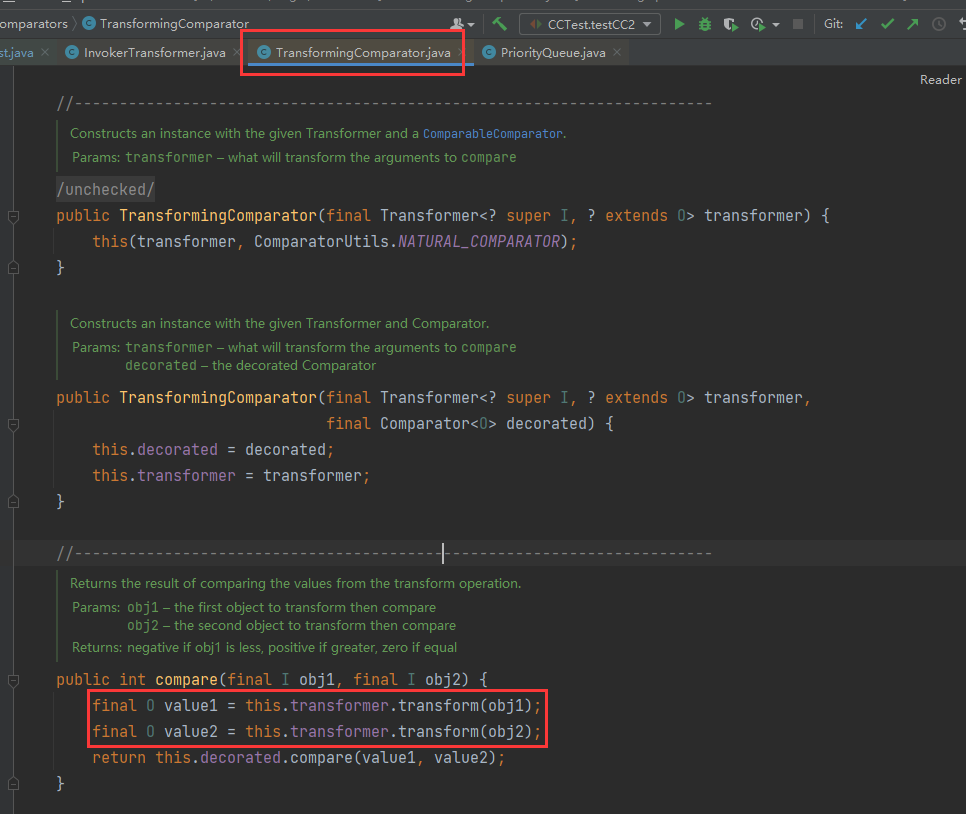Select the TransformingComparator.java tab
Viewport: 966px width, 814px height.
coord(363,52)
